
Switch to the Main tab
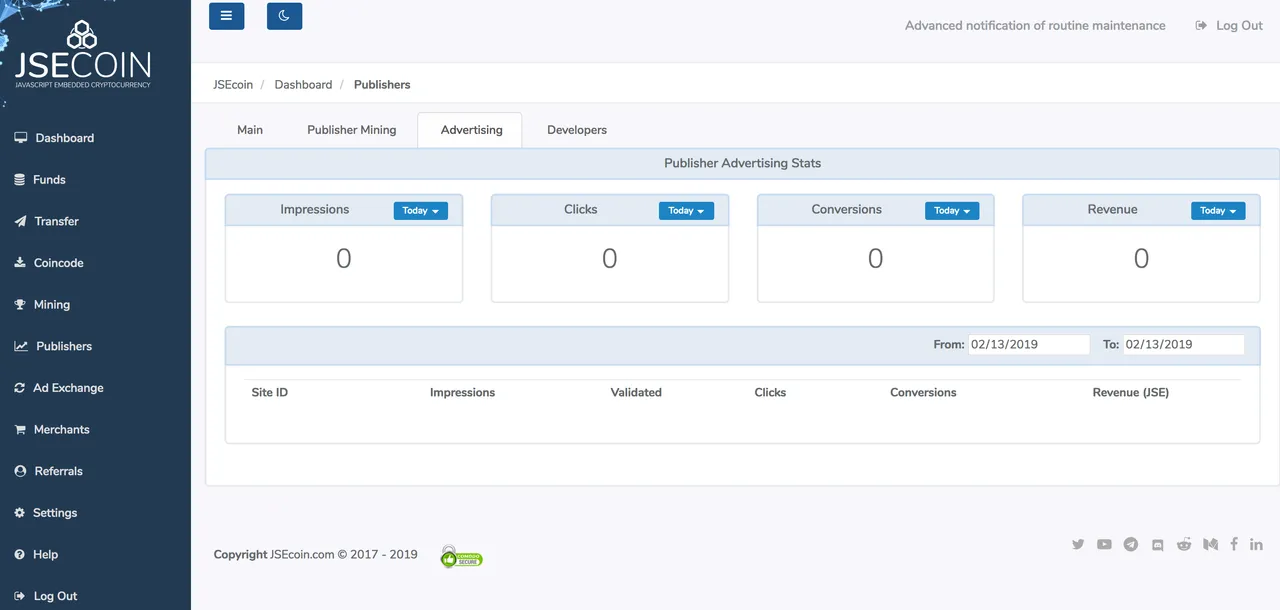250,130
